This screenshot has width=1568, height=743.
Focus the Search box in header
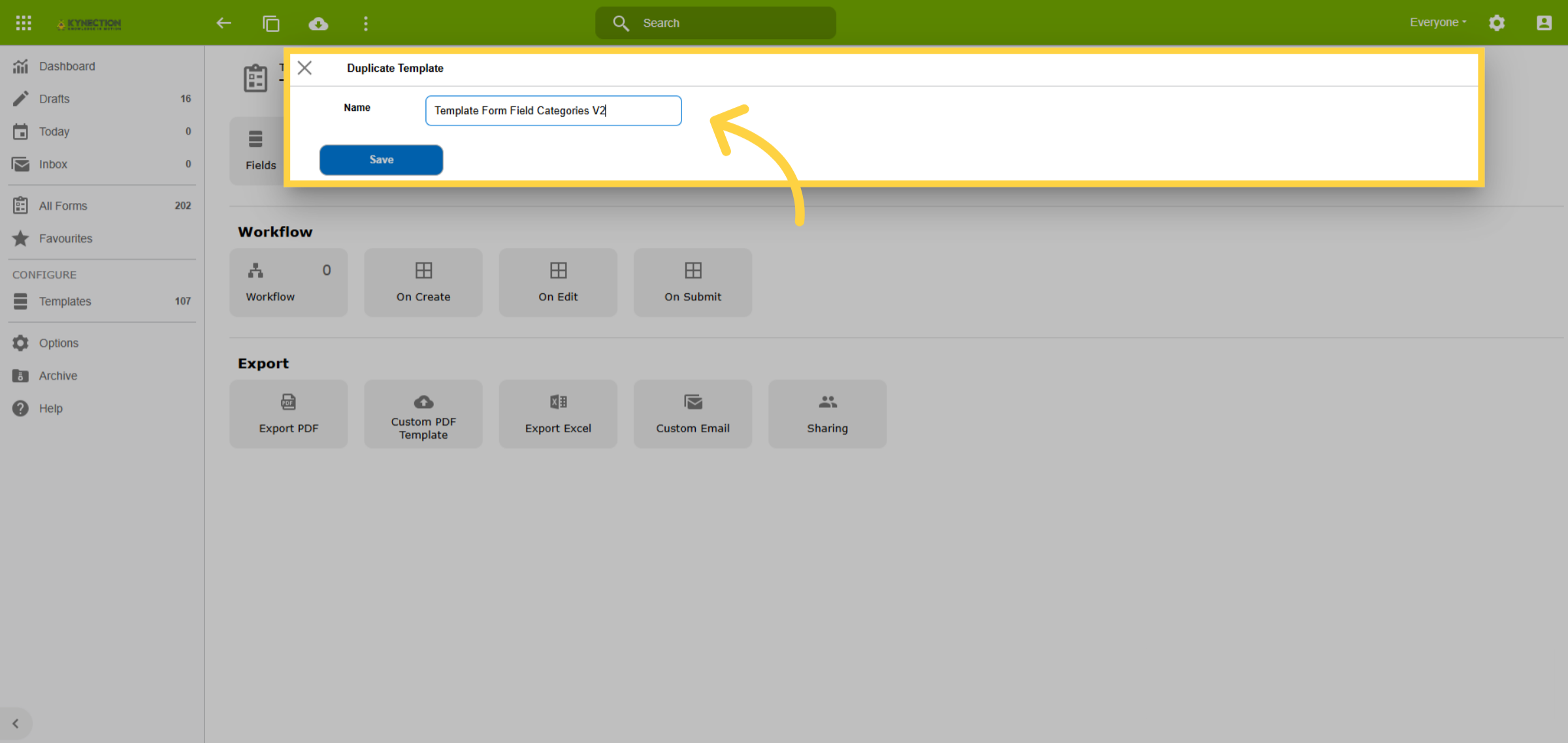715,23
